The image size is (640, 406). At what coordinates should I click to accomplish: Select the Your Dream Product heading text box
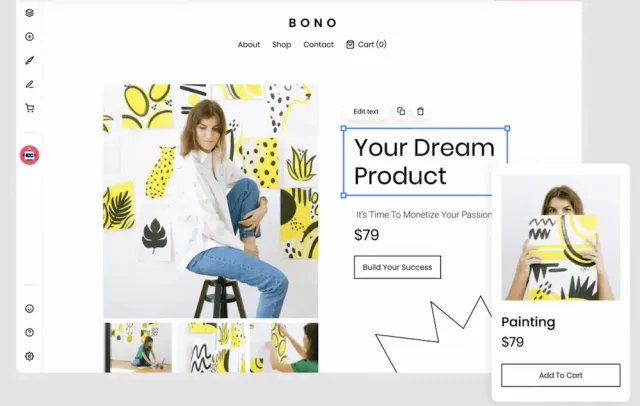[x=425, y=162]
